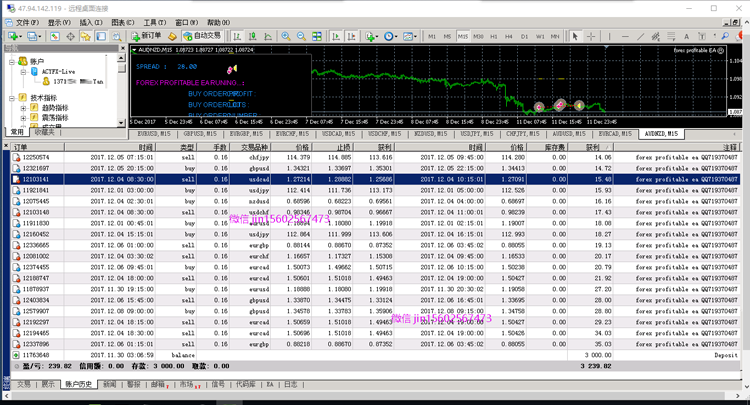750x405 pixels.
Task: Switch chart to candlesticks icon
Action: tap(252, 36)
